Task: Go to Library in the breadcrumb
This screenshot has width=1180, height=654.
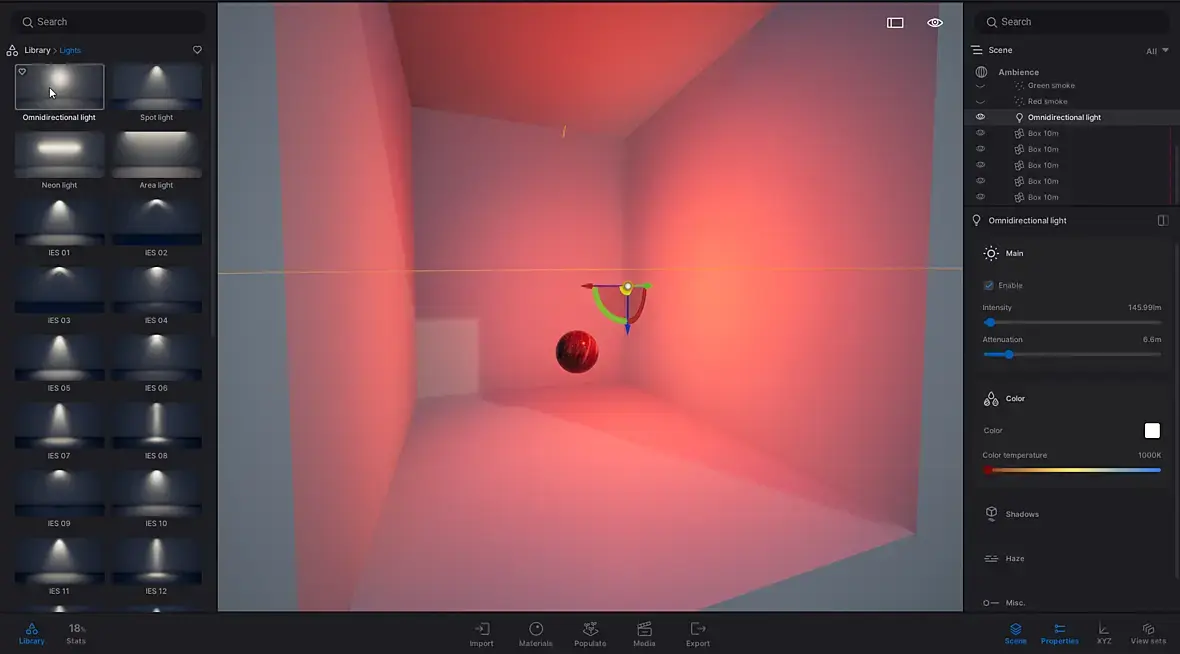Action: [x=37, y=50]
